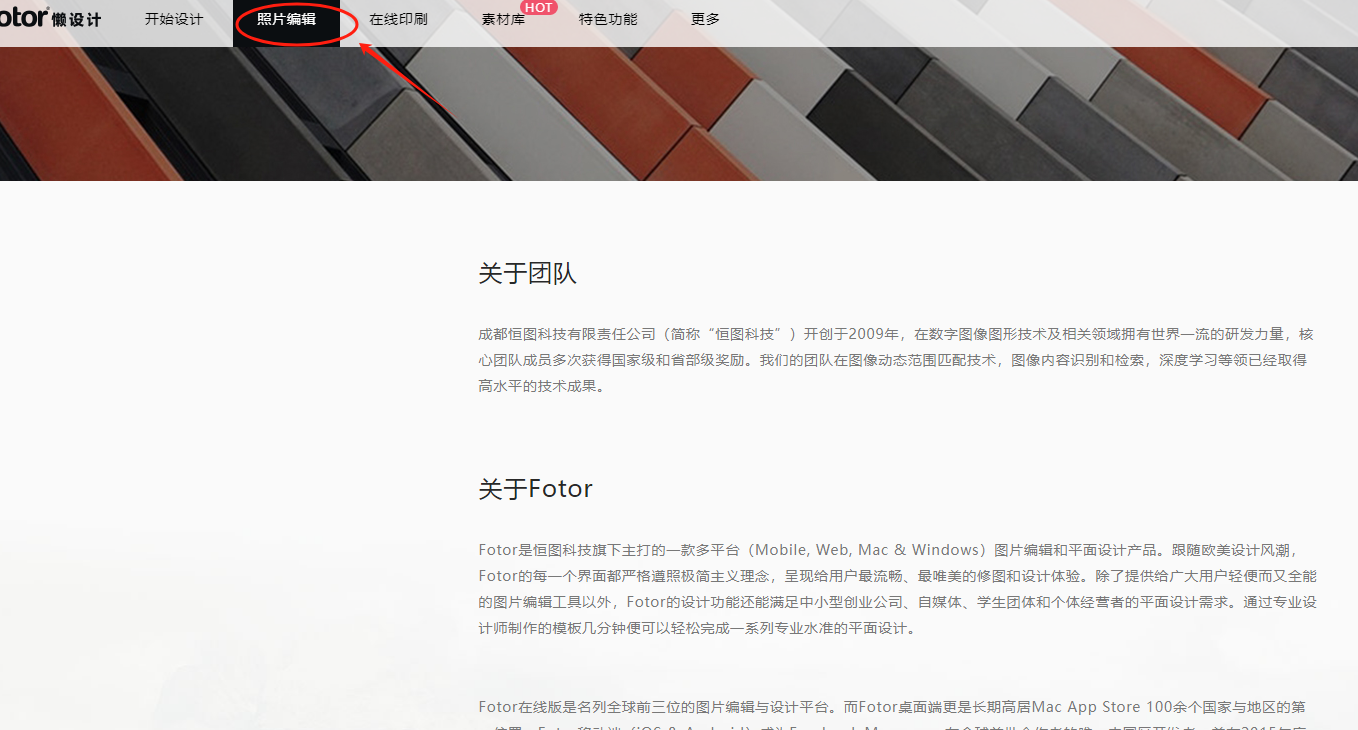Click the 关于团队 heading
Screen dimensions: 1358x730
[527, 273]
